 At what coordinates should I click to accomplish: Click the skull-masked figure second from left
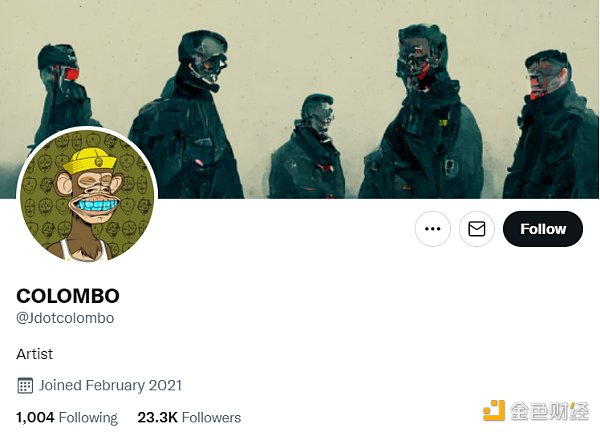[x=188, y=115]
